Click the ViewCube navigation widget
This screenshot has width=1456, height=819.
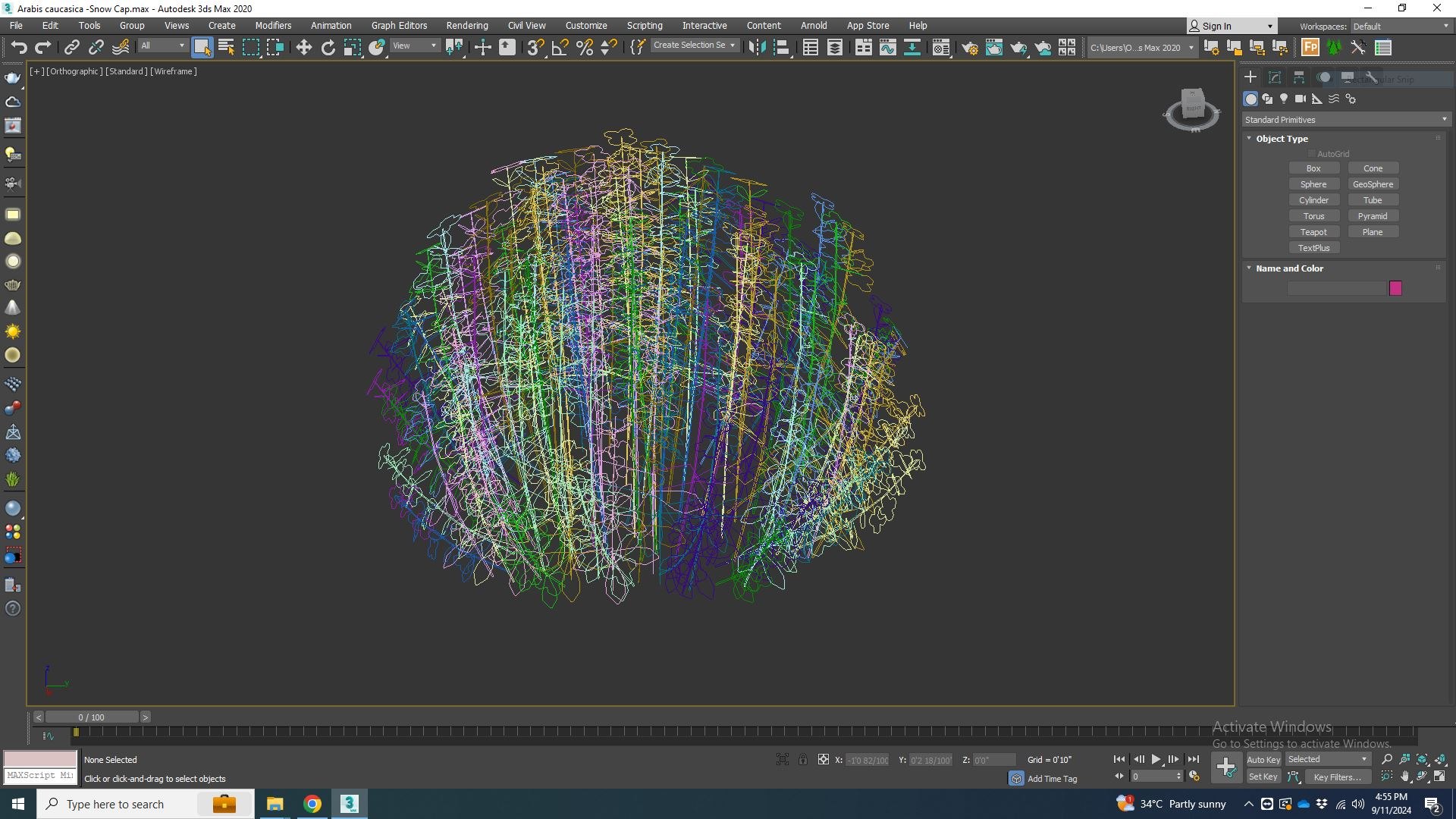click(x=1192, y=108)
